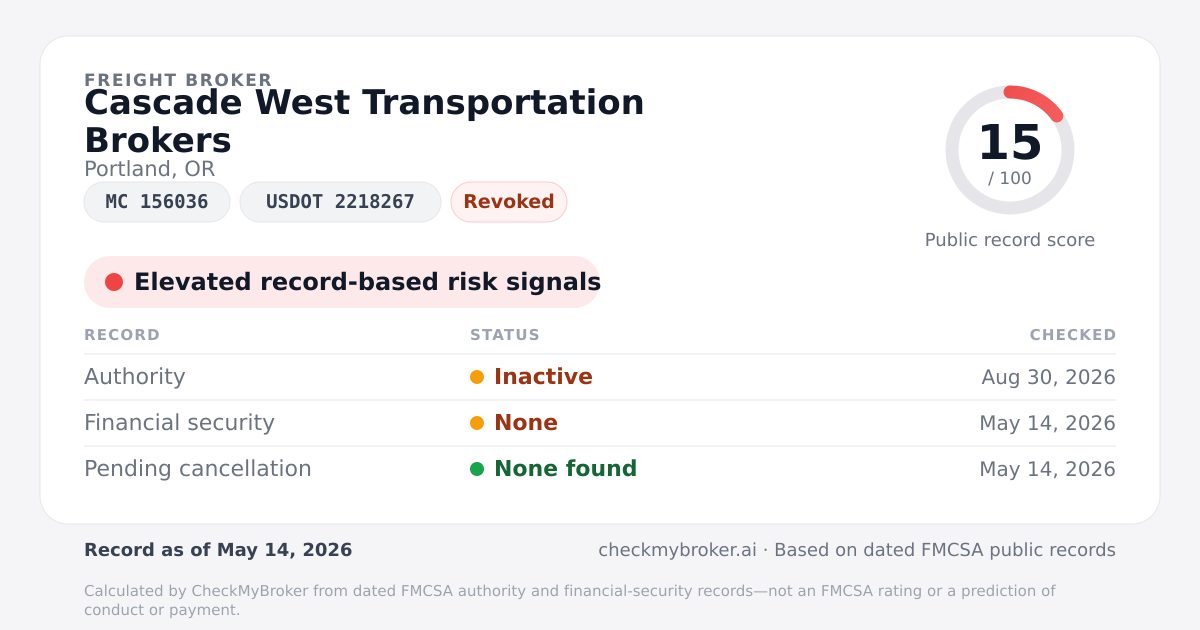Image resolution: width=1200 pixels, height=630 pixels.
Task: Select the MC 156036 badge
Action: [x=157, y=202]
